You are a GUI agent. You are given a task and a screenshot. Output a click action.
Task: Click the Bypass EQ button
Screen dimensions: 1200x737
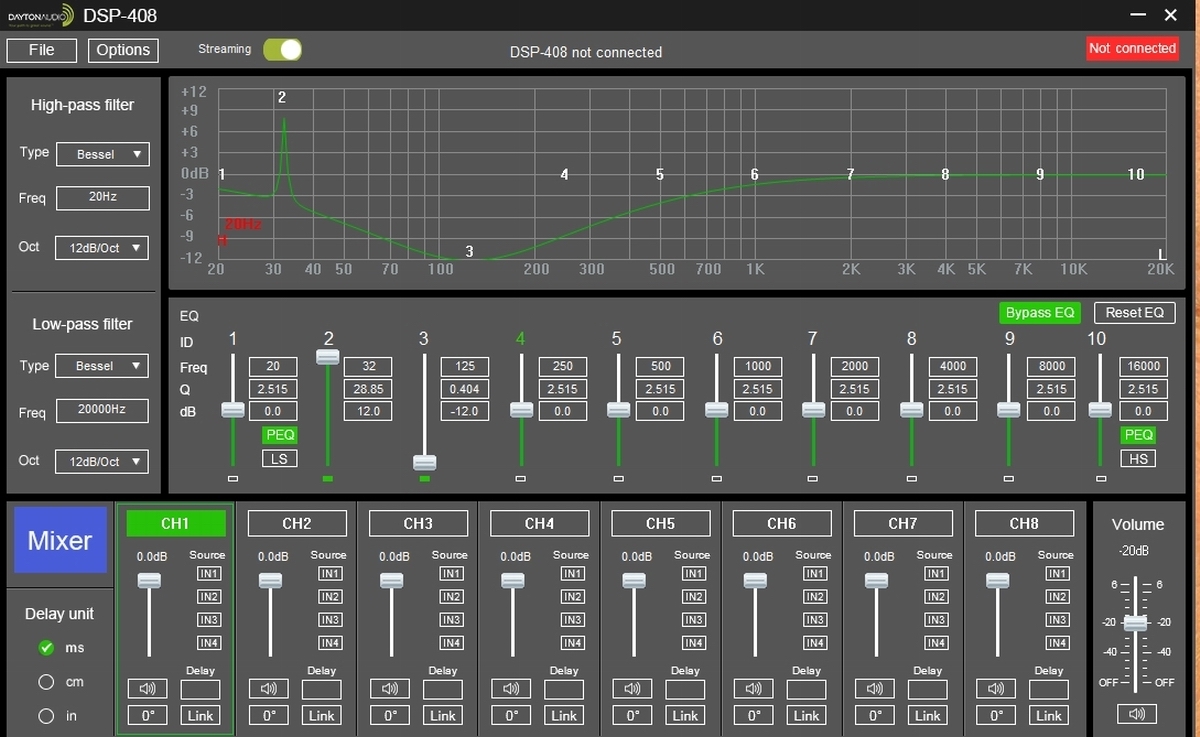coord(1040,313)
